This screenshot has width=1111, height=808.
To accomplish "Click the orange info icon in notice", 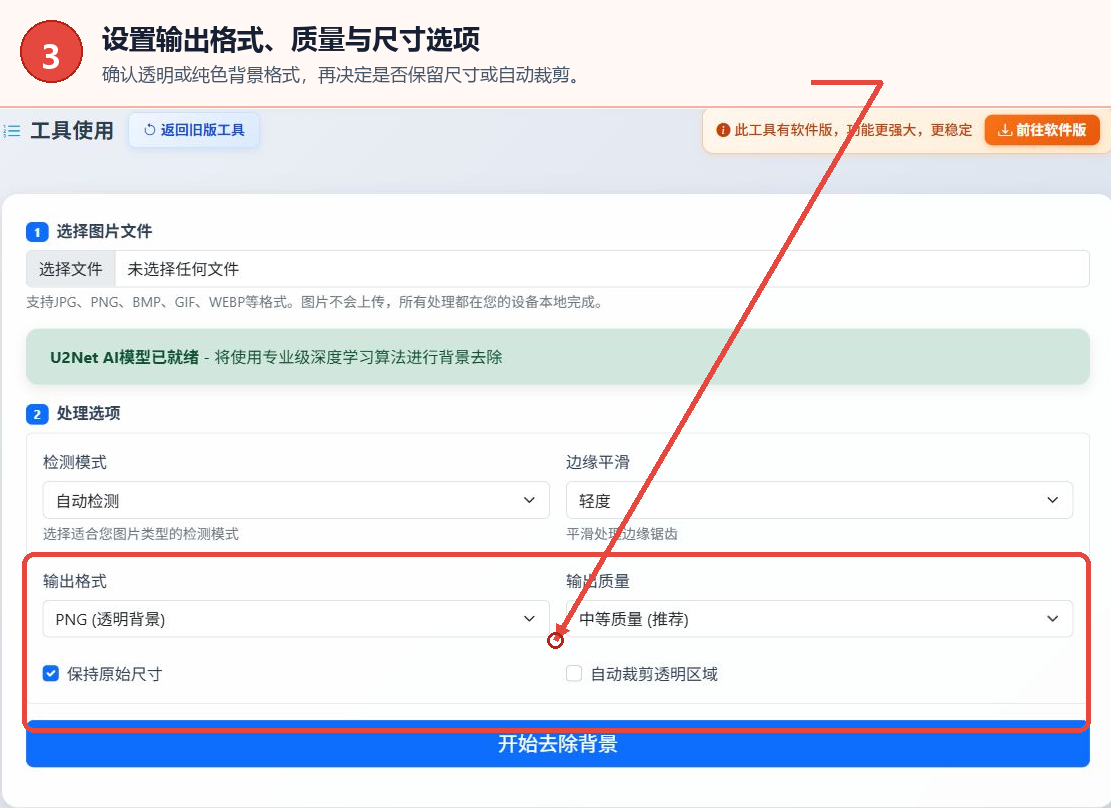I will coord(723,130).
